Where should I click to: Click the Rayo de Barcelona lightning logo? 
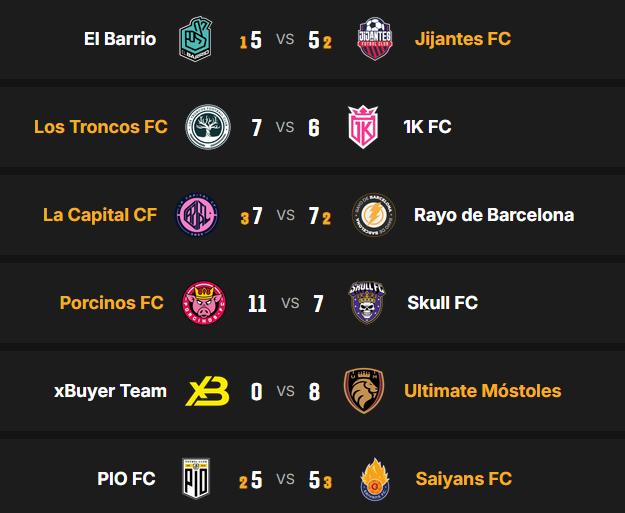[373, 215]
